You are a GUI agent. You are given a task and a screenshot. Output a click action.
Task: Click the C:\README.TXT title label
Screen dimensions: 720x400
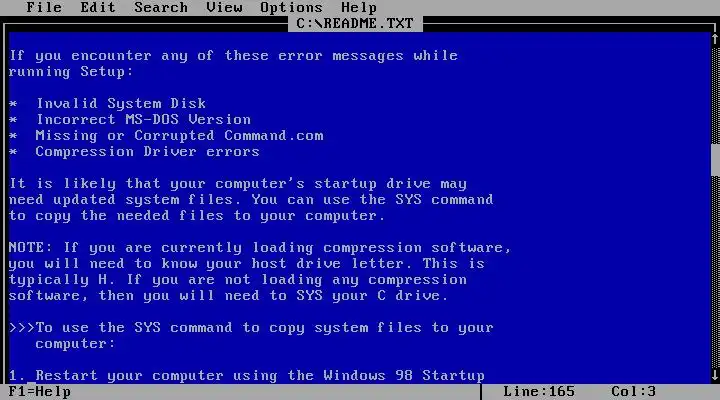(355, 23)
